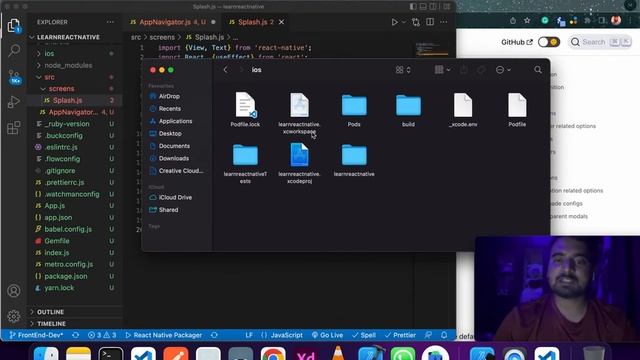
Task: Open Applications in Finder sidebar
Action: tap(175, 121)
